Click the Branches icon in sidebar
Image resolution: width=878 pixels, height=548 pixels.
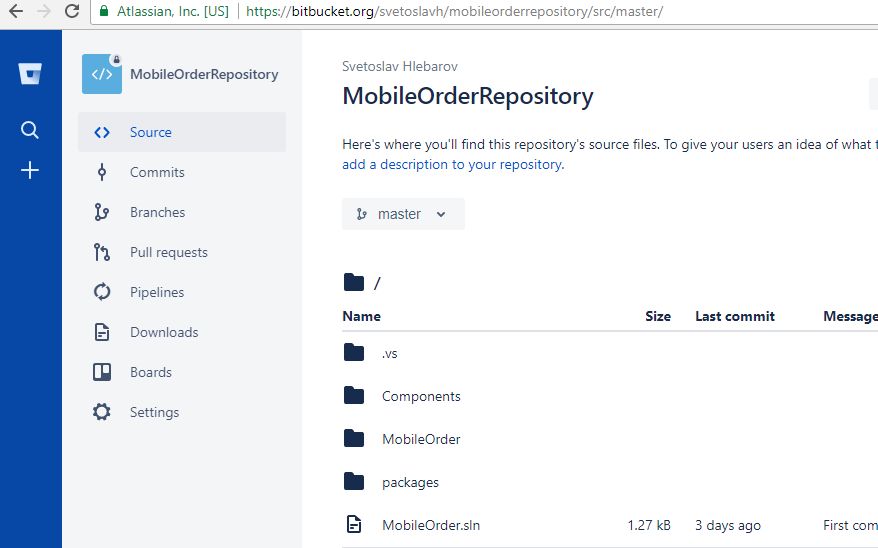102,212
